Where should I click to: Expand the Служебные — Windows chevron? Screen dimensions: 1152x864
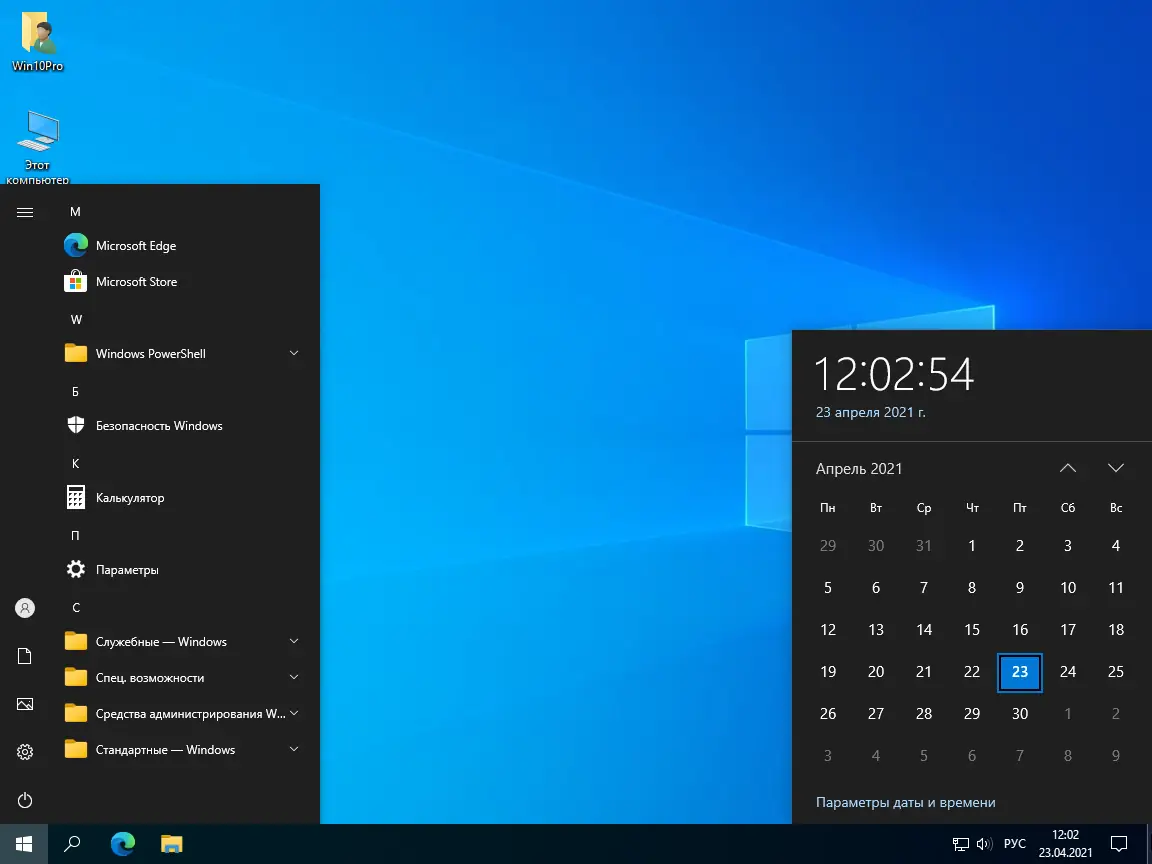coord(294,641)
